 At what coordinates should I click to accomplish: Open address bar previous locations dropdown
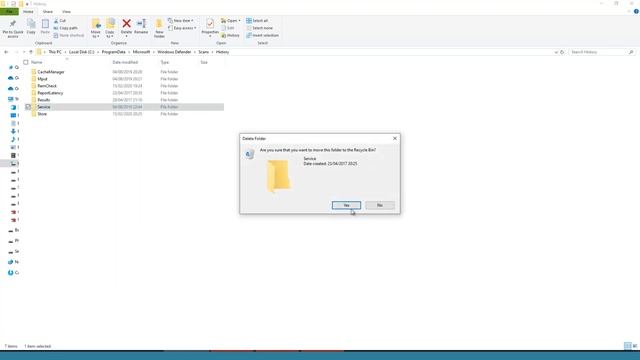(x=556, y=52)
